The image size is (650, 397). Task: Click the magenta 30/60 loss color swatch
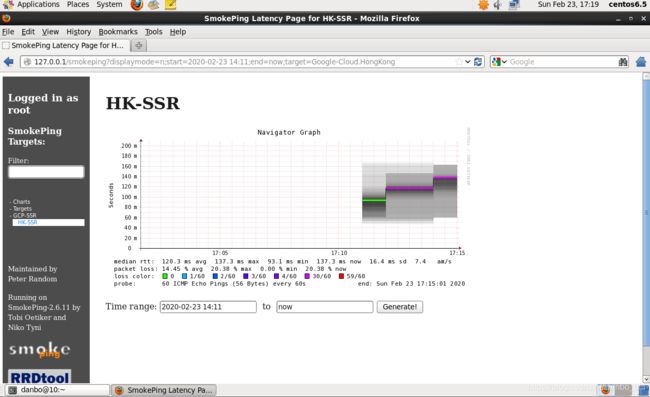(x=307, y=276)
